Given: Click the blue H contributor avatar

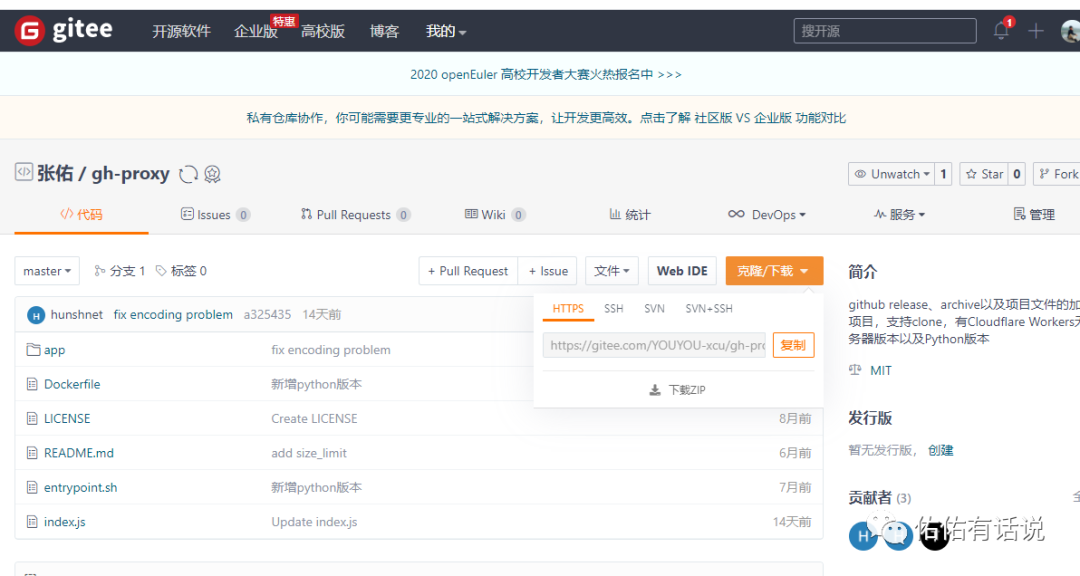Looking at the screenshot, I should [x=862, y=535].
